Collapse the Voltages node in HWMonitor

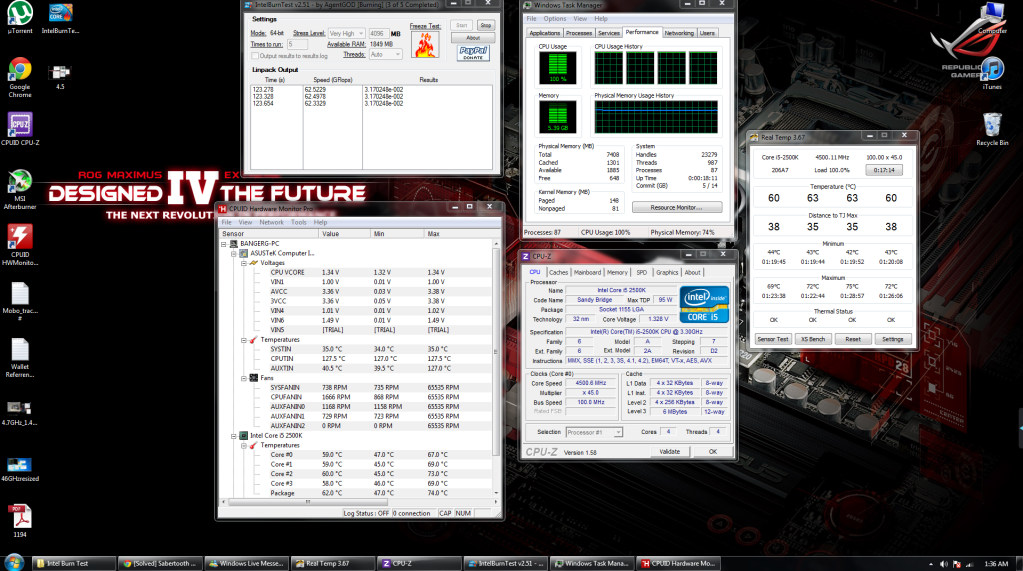click(244, 264)
